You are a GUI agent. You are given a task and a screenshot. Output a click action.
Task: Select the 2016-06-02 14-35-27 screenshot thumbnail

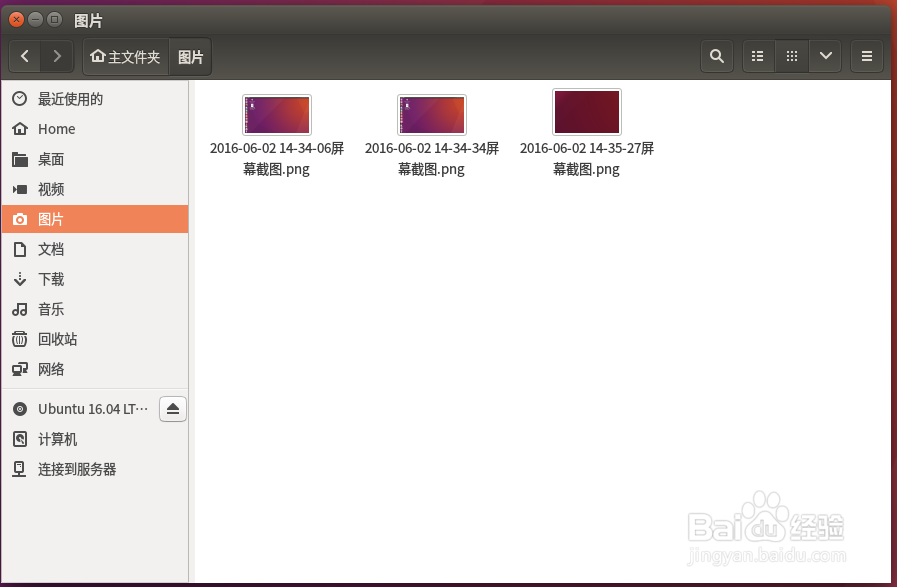pyautogui.click(x=586, y=112)
